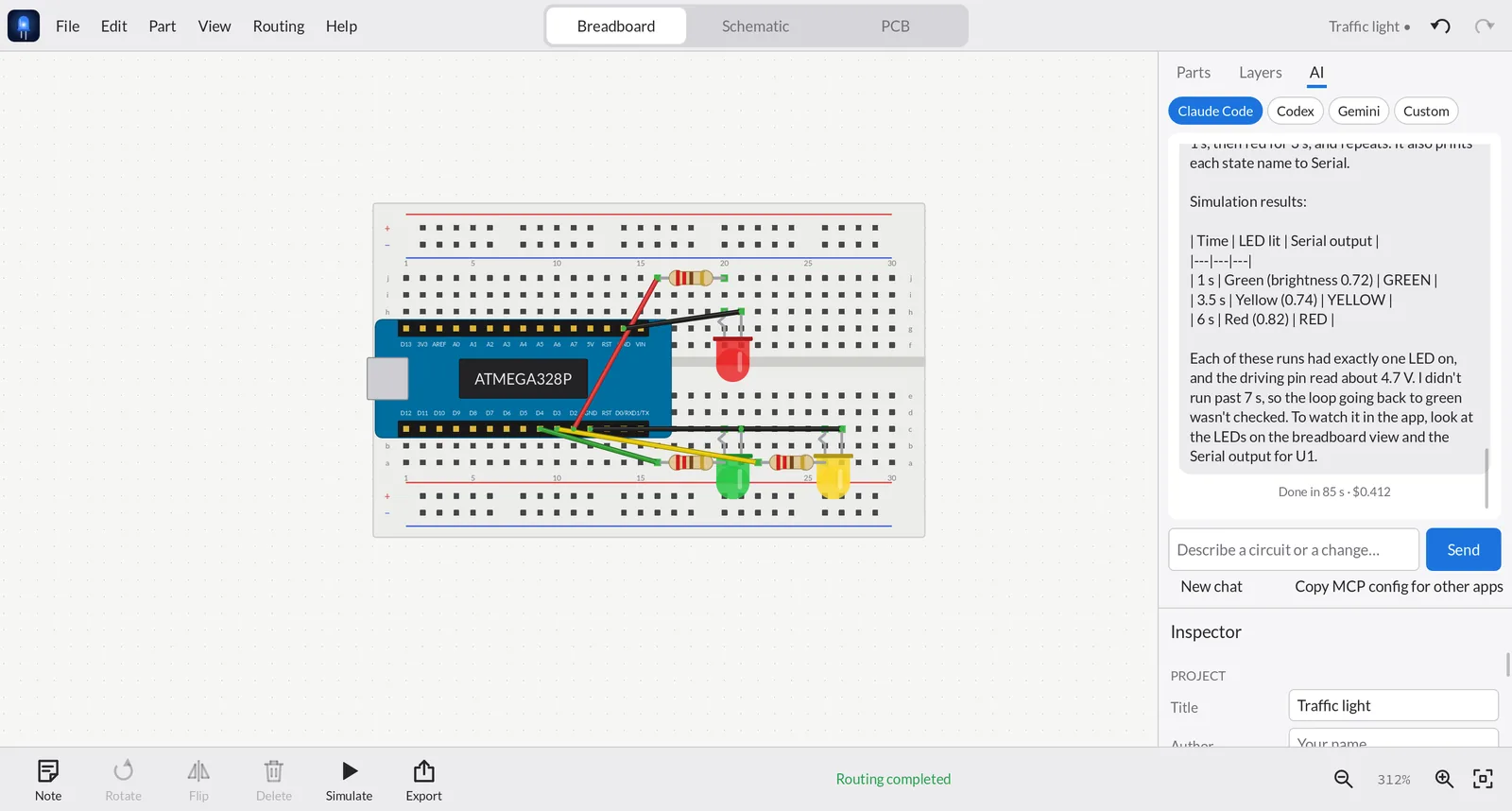Focus the Describe a circuit input field
The height and width of the screenshot is (811, 1512).
(1294, 549)
